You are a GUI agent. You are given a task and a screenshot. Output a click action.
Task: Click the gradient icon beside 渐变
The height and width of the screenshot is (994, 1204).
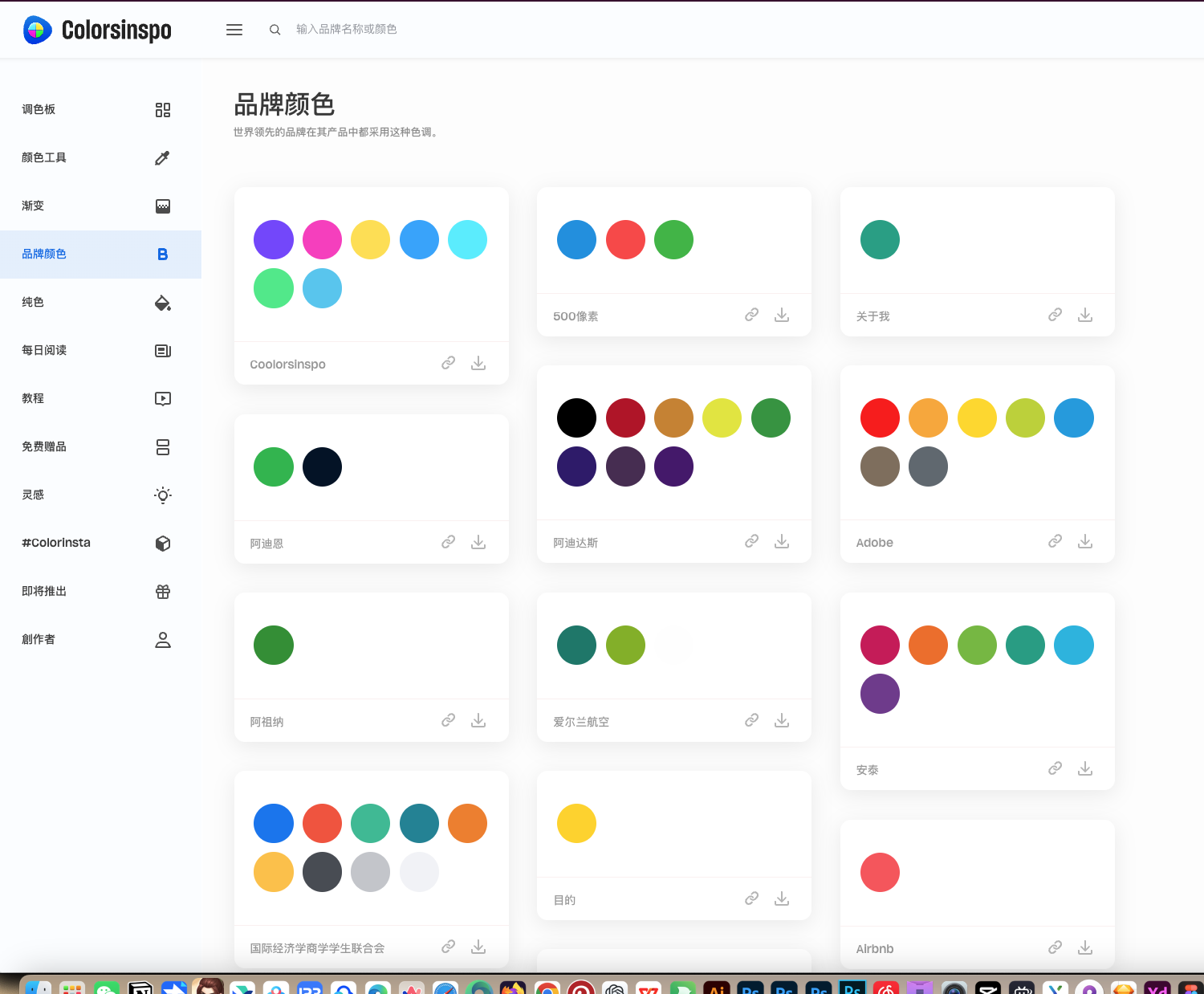(x=163, y=206)
